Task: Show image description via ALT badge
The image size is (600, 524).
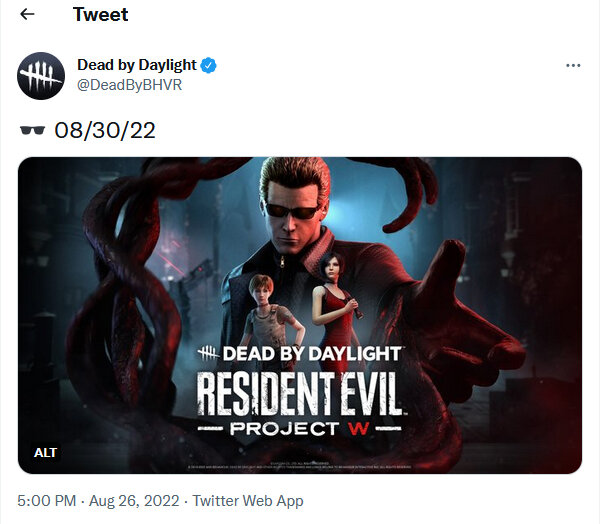Action: (45, 452)
